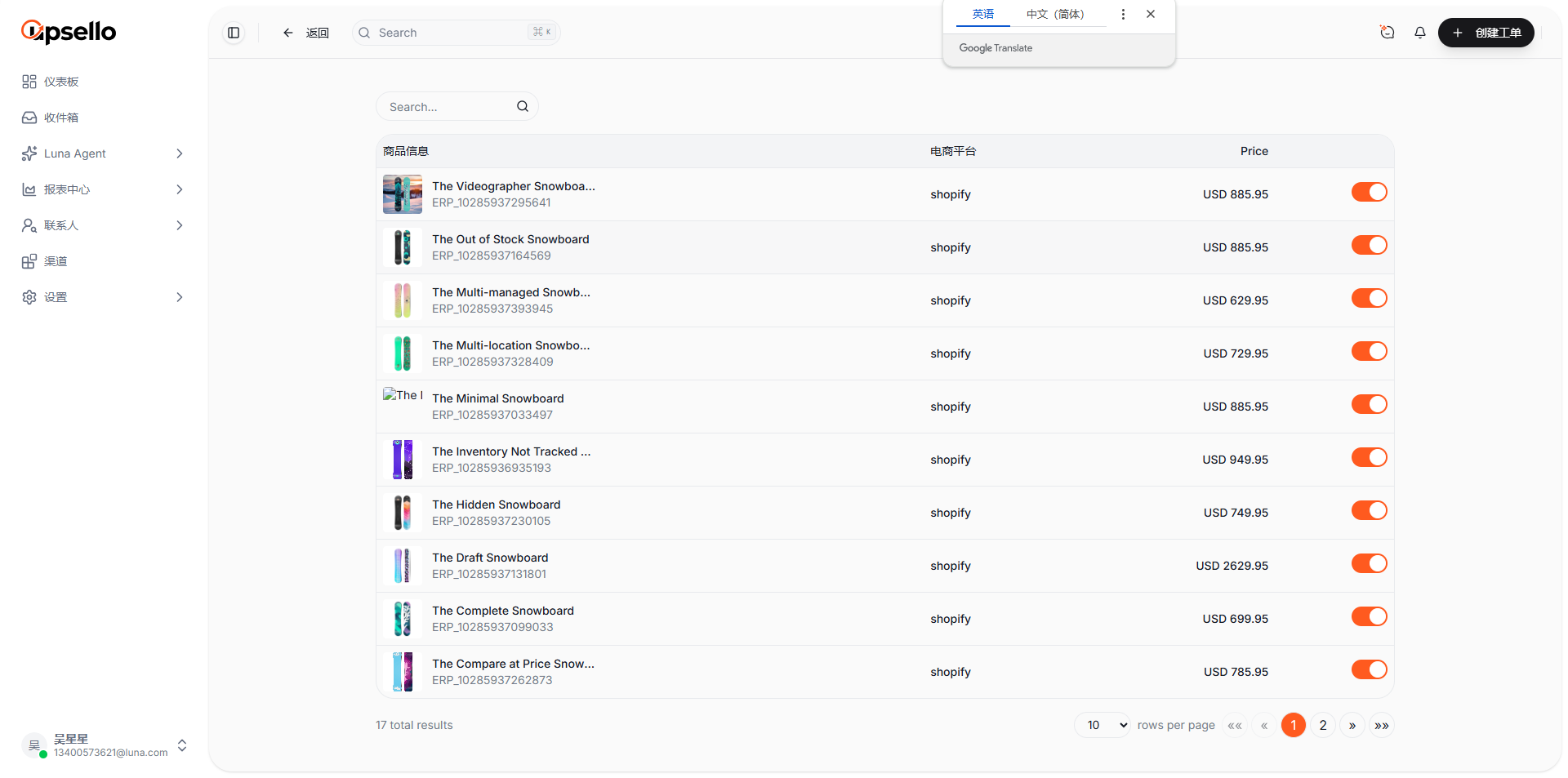Click The Compare at Price Snowboard thumbnail
Image resolution: width=1568 pixels, height=778 pixels.
[403, 672]
